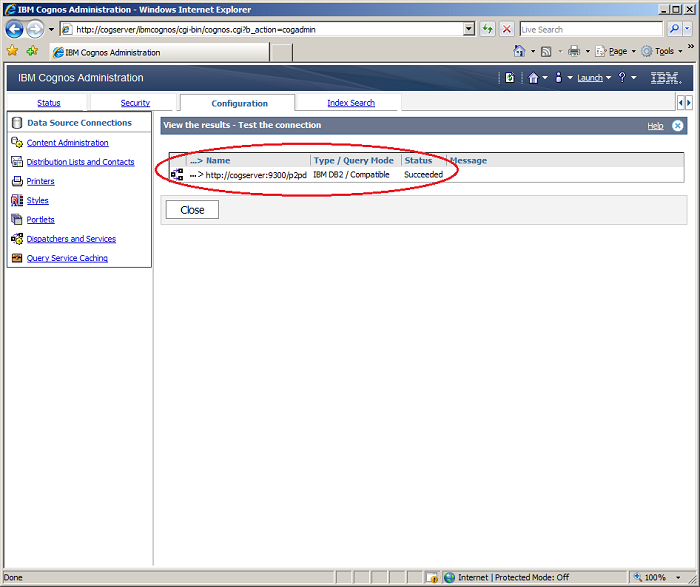Open the Index Search tab
Screen dimensions: 700x587
(x=351, y=103)
